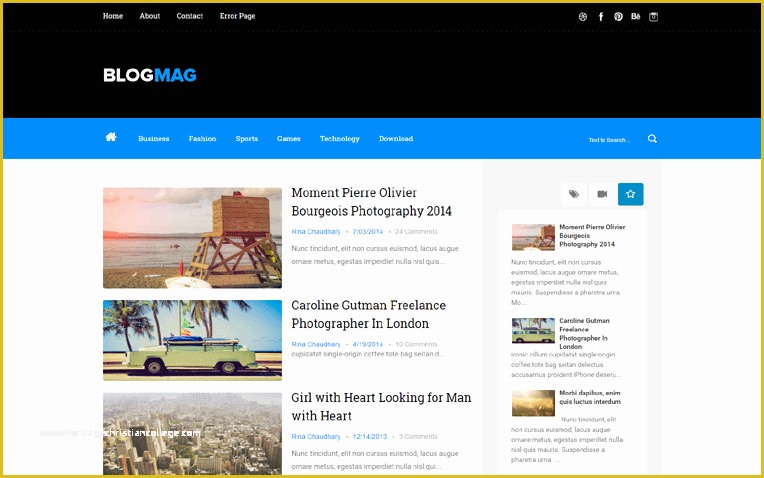This screenshot has width=764, height=478.
Task: Focus the Text to Search input field
Action: [609, 140]
